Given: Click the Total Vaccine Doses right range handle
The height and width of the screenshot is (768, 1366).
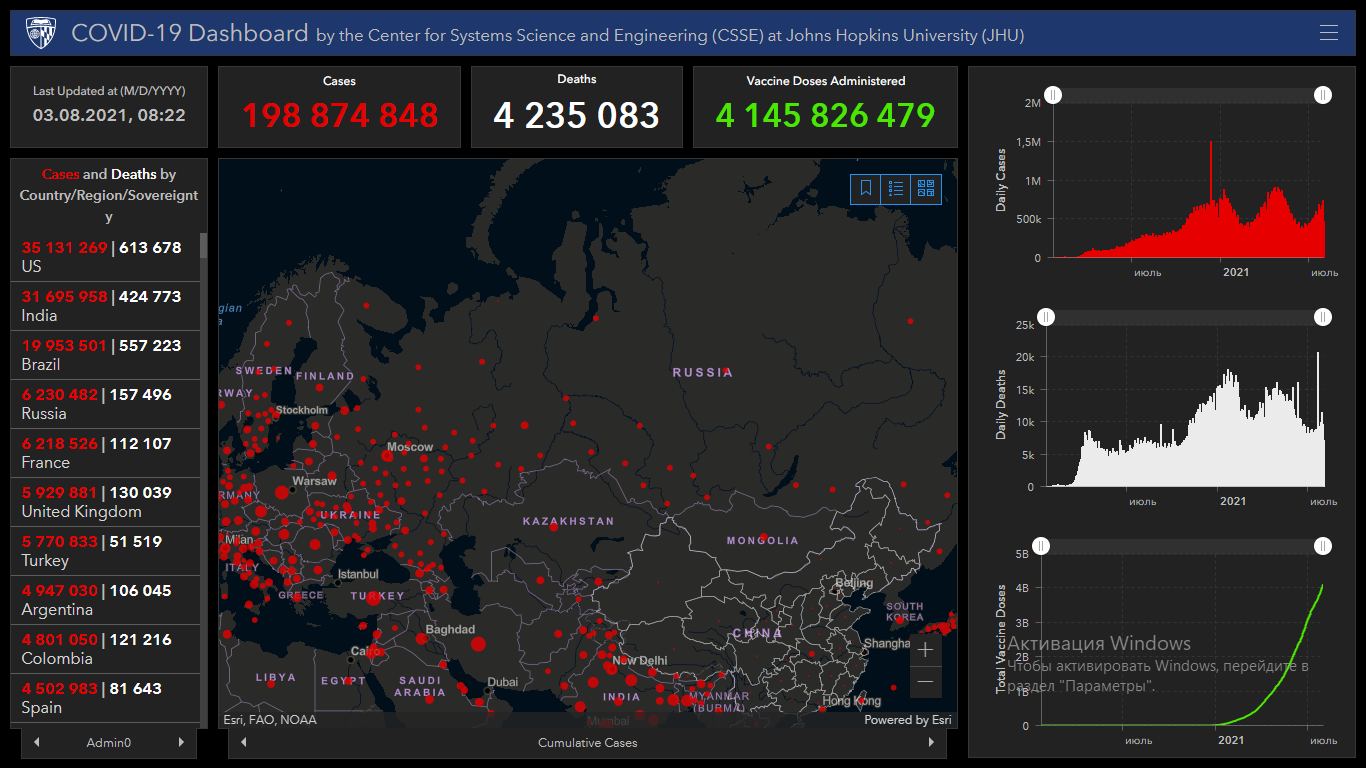Looking at the screenshot, I should pos(1322,546).
